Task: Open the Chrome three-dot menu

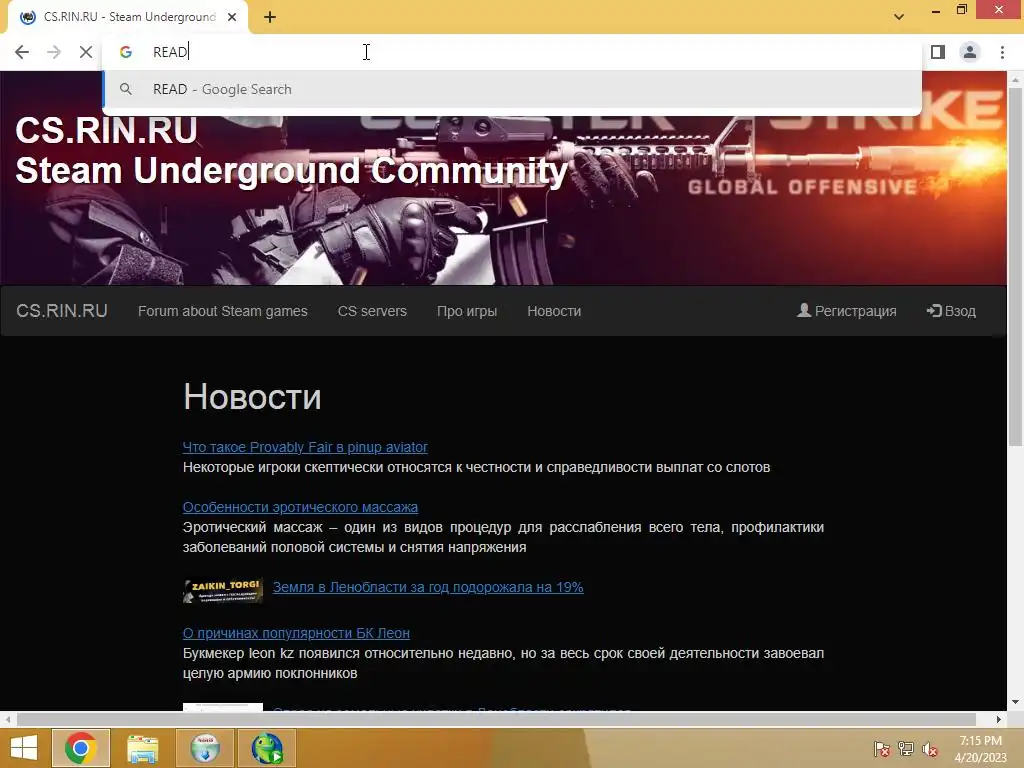Action: point(1002,52)
